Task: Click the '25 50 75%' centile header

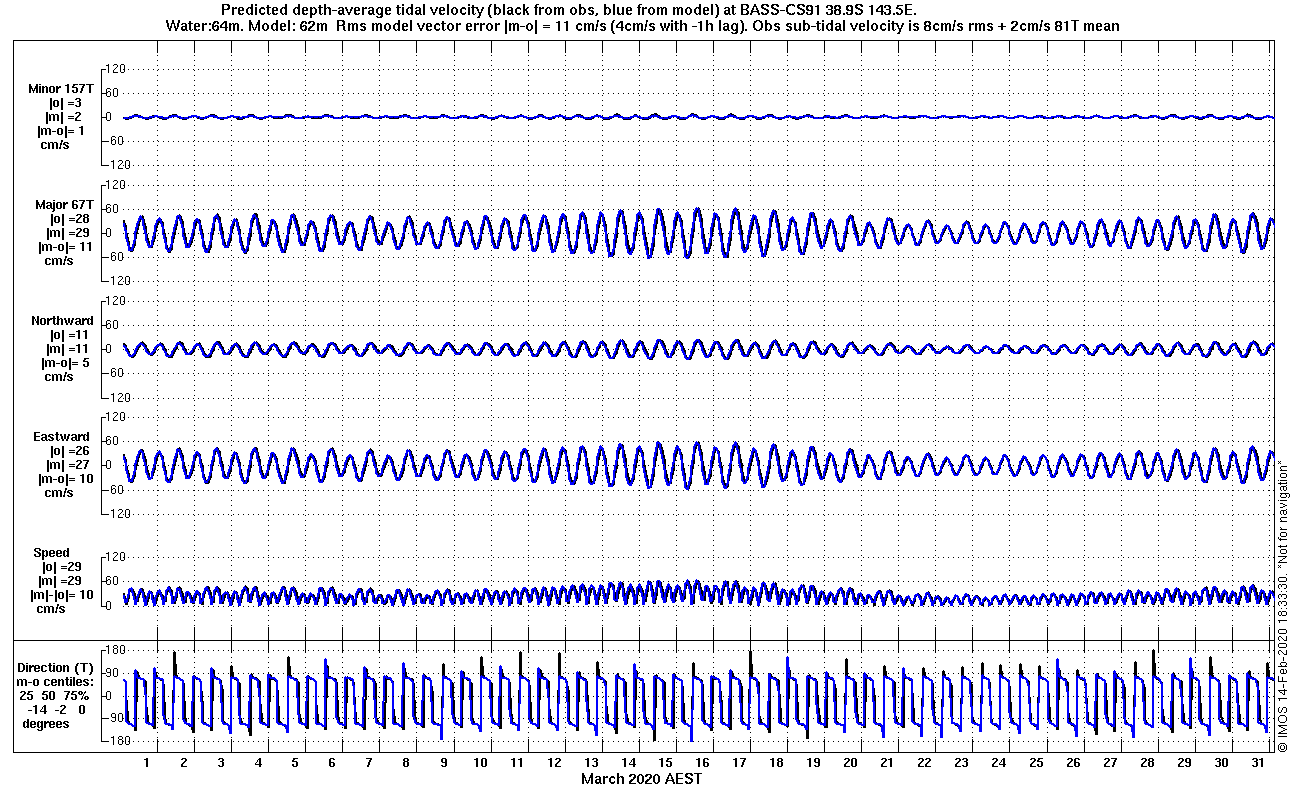Action: click(55, 695)
